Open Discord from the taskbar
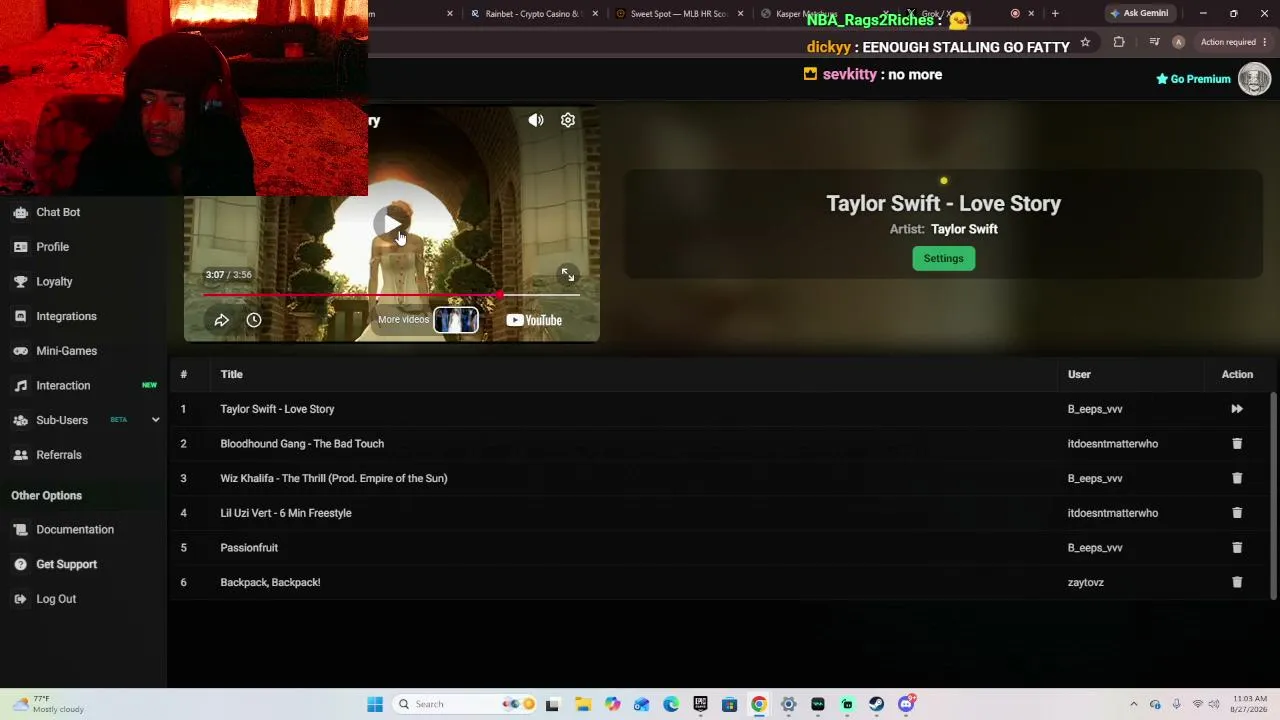Viewport: 1280px width, 720px height. [x=906, y=704]
